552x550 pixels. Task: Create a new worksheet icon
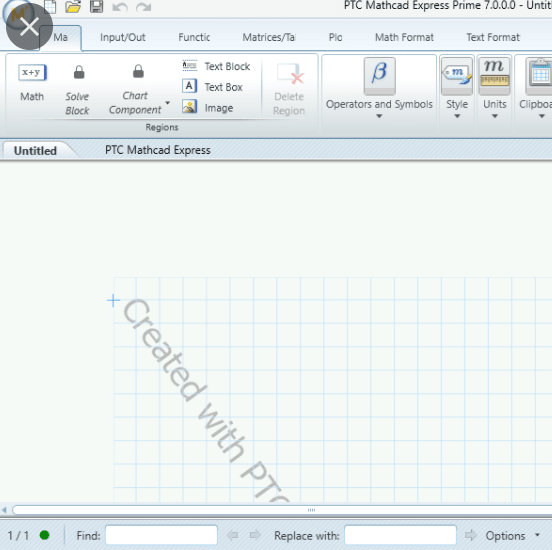pos(50,6)
